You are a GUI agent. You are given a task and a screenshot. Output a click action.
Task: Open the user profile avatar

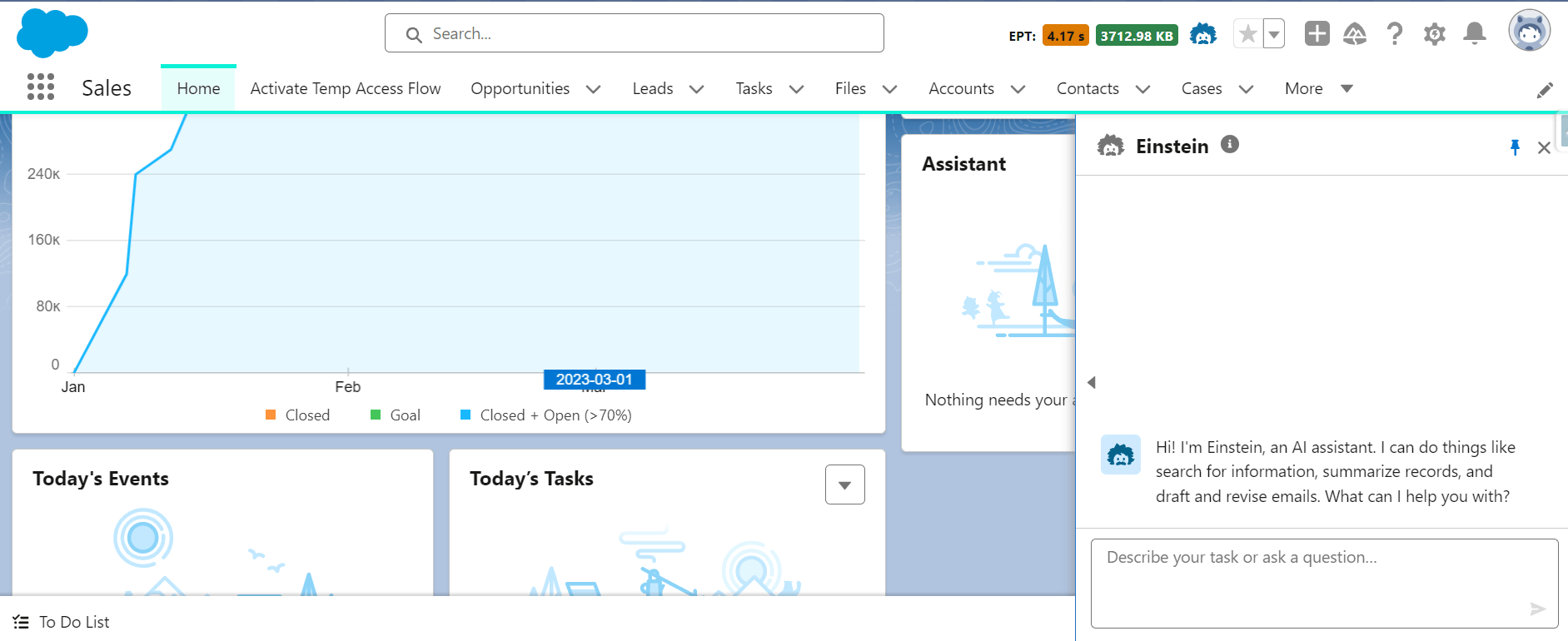click(x=1530, y=32)
